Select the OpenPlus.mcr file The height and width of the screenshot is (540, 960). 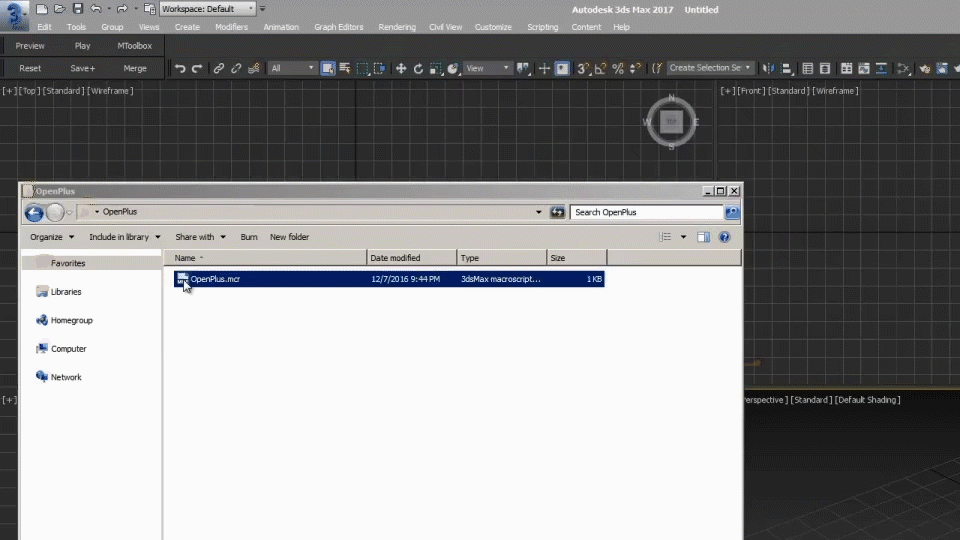click(x=389, y=279)
